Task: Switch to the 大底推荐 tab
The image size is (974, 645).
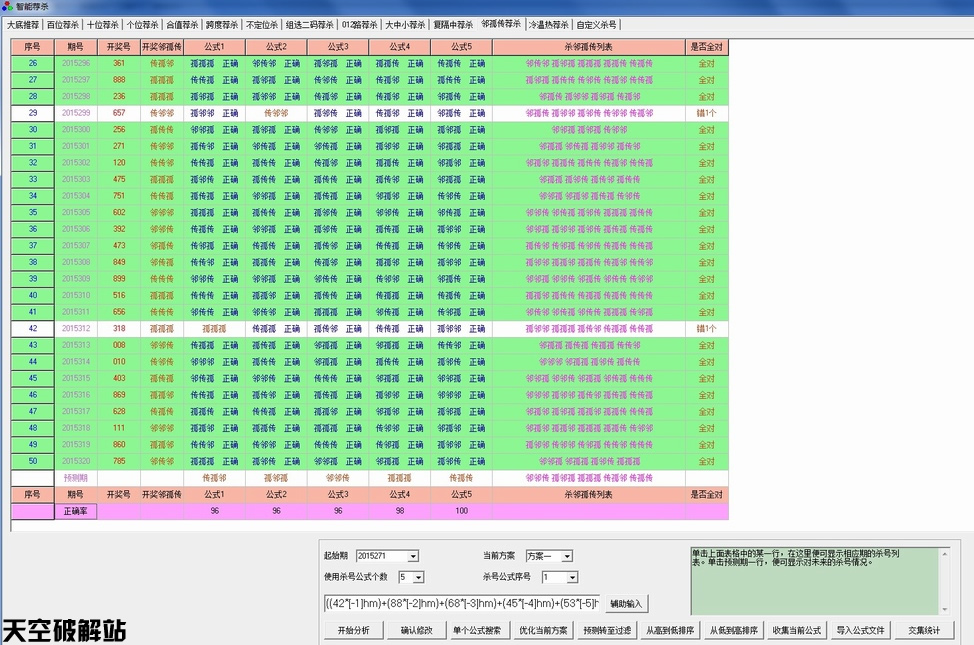Action: (x=23, y=25)
